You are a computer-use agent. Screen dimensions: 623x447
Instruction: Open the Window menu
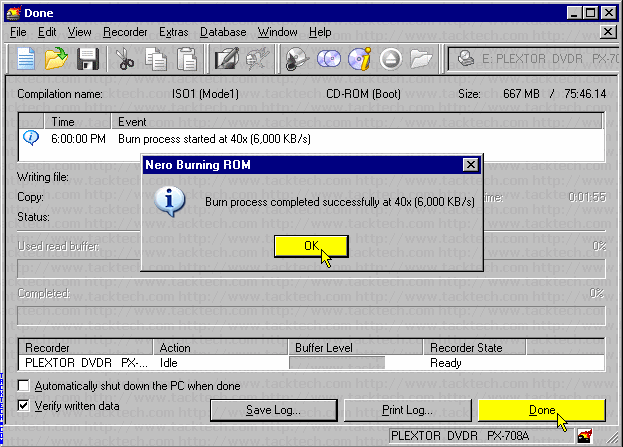(277, 32)
